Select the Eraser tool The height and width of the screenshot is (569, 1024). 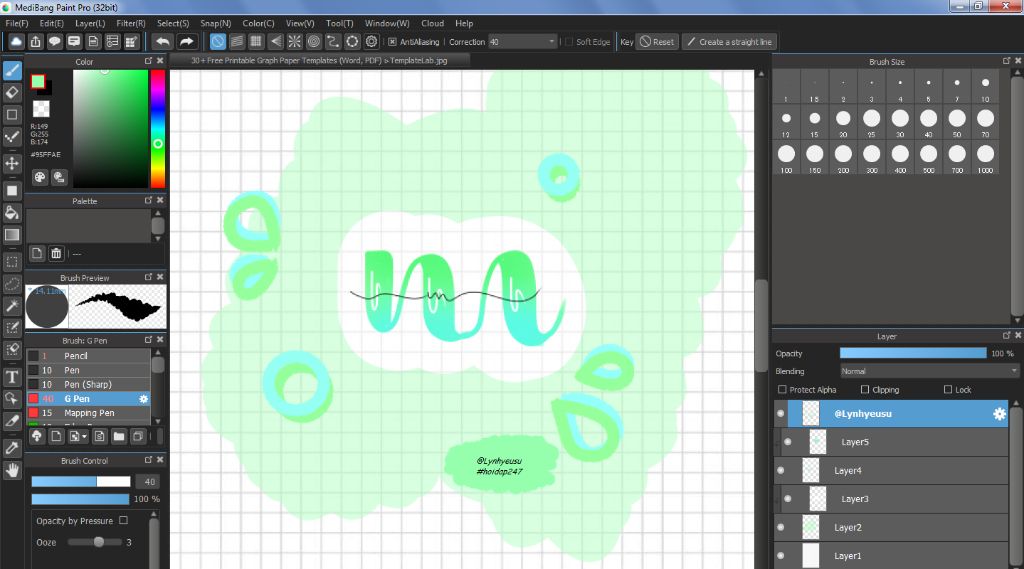(x=12, y=93)
